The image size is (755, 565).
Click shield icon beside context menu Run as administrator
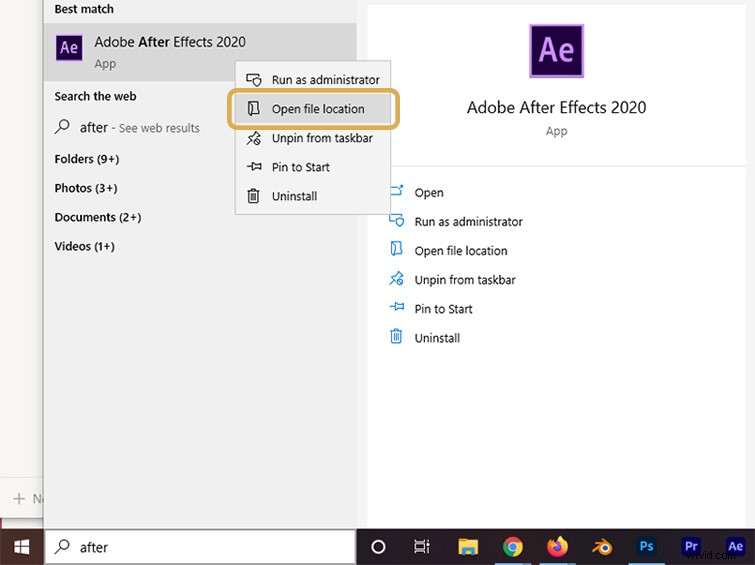(x=253, y=79)
